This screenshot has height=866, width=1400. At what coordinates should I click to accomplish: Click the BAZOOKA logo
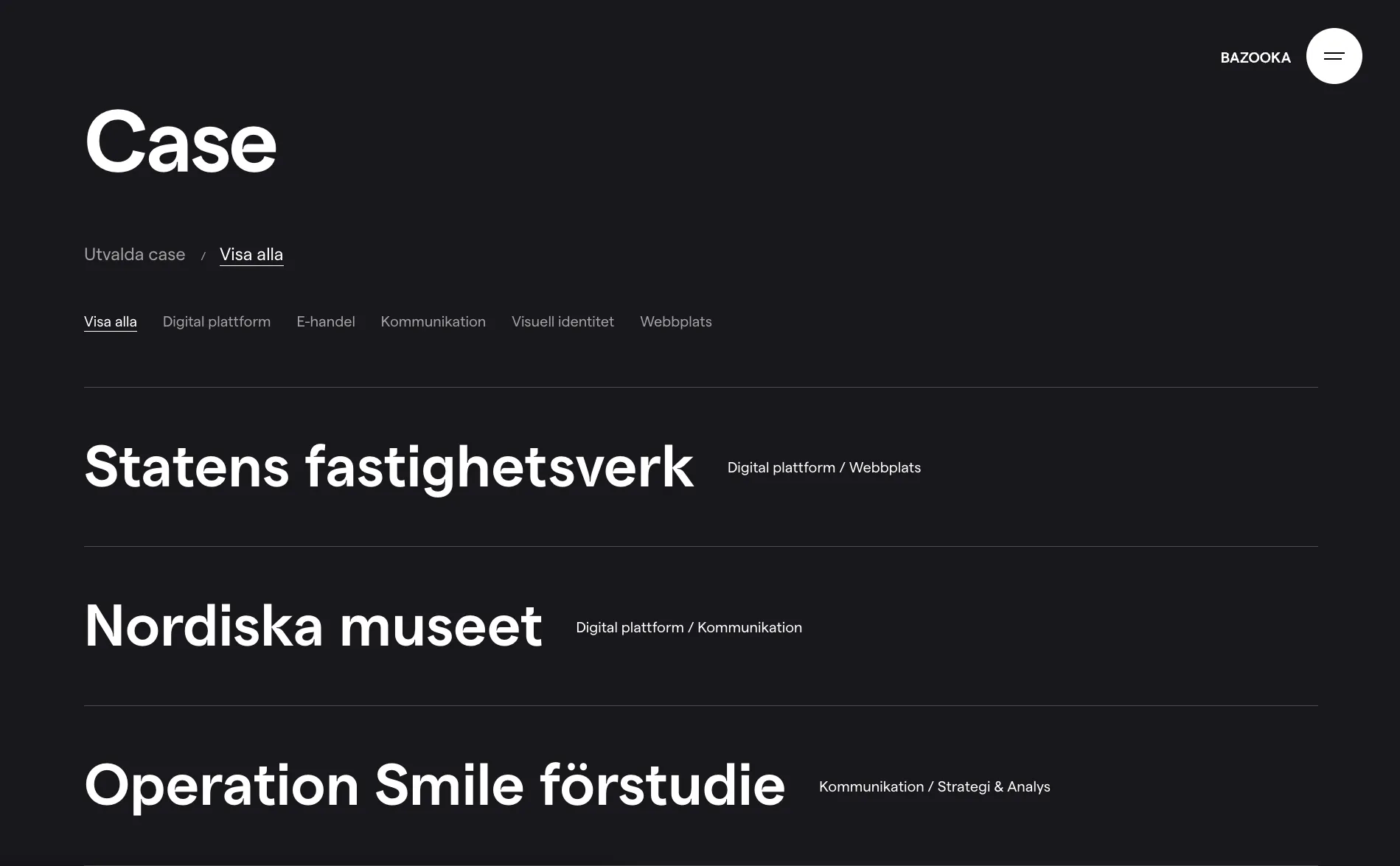(x=1256, y=57)
